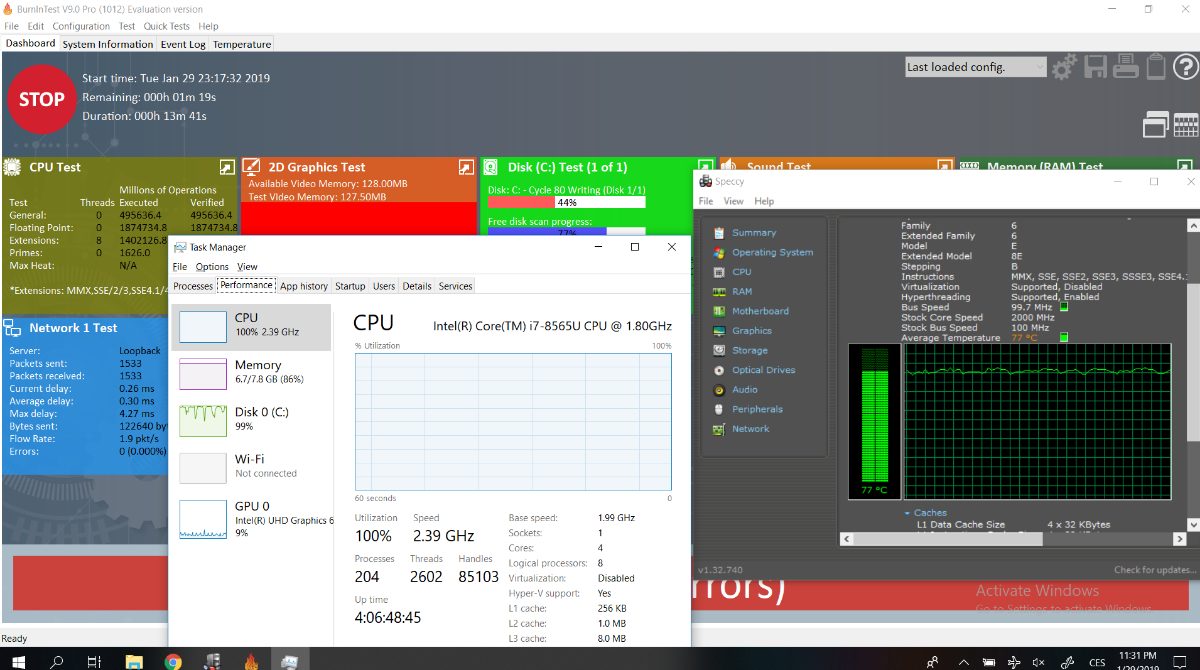Pop out the CPU Test window
This screenshot has width=1200, height=670.
pyautogui.click(x=227, y=167)
